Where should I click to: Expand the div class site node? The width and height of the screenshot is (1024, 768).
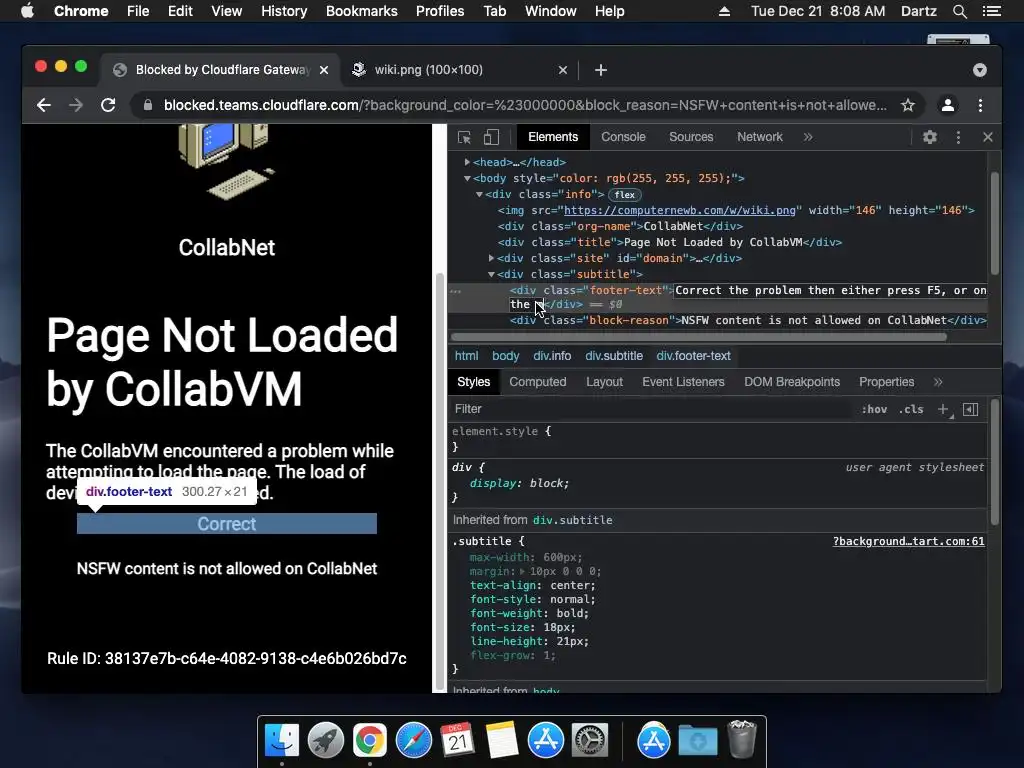click(491, 259)
